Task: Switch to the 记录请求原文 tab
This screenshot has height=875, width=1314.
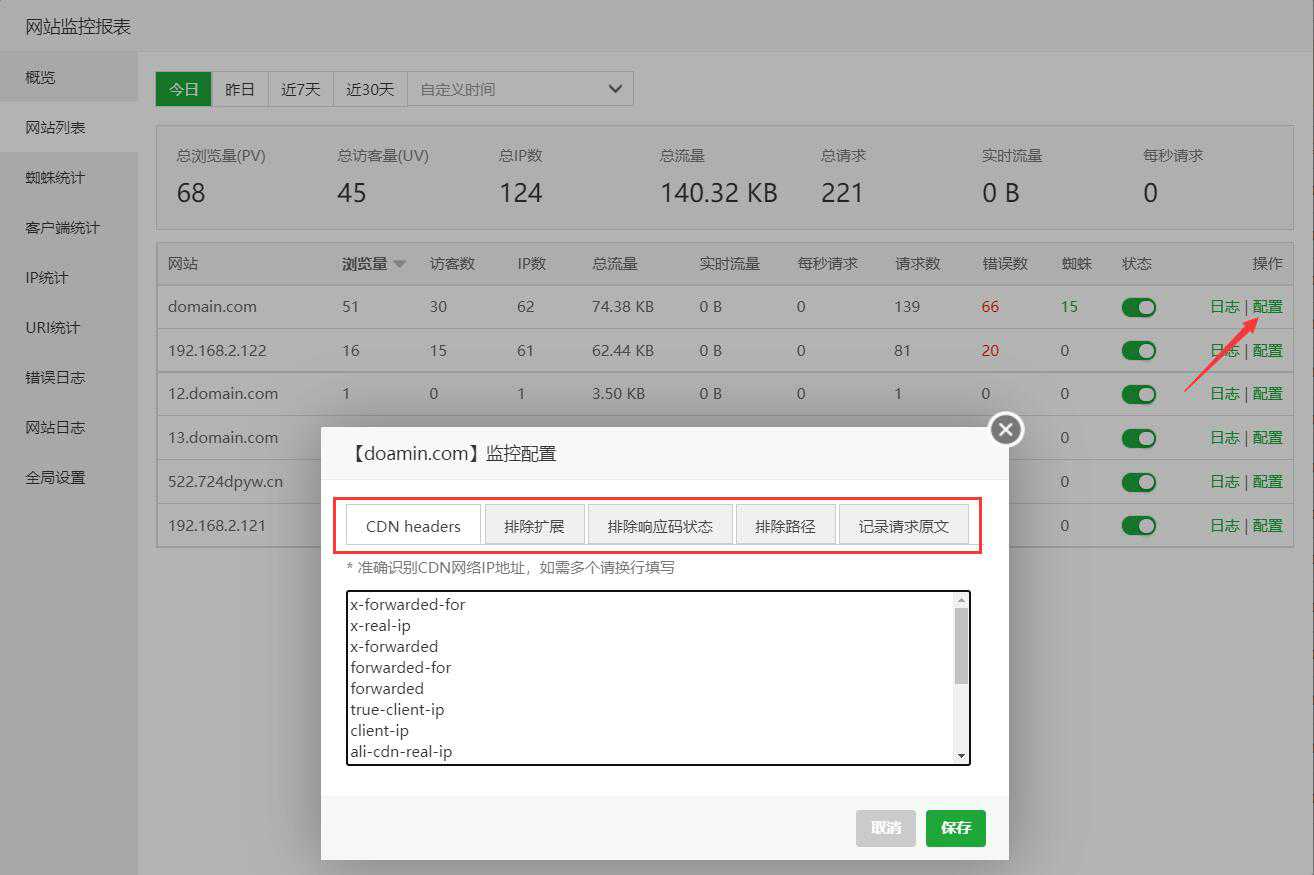Action: pyautogui.click(x=903, y=525)
